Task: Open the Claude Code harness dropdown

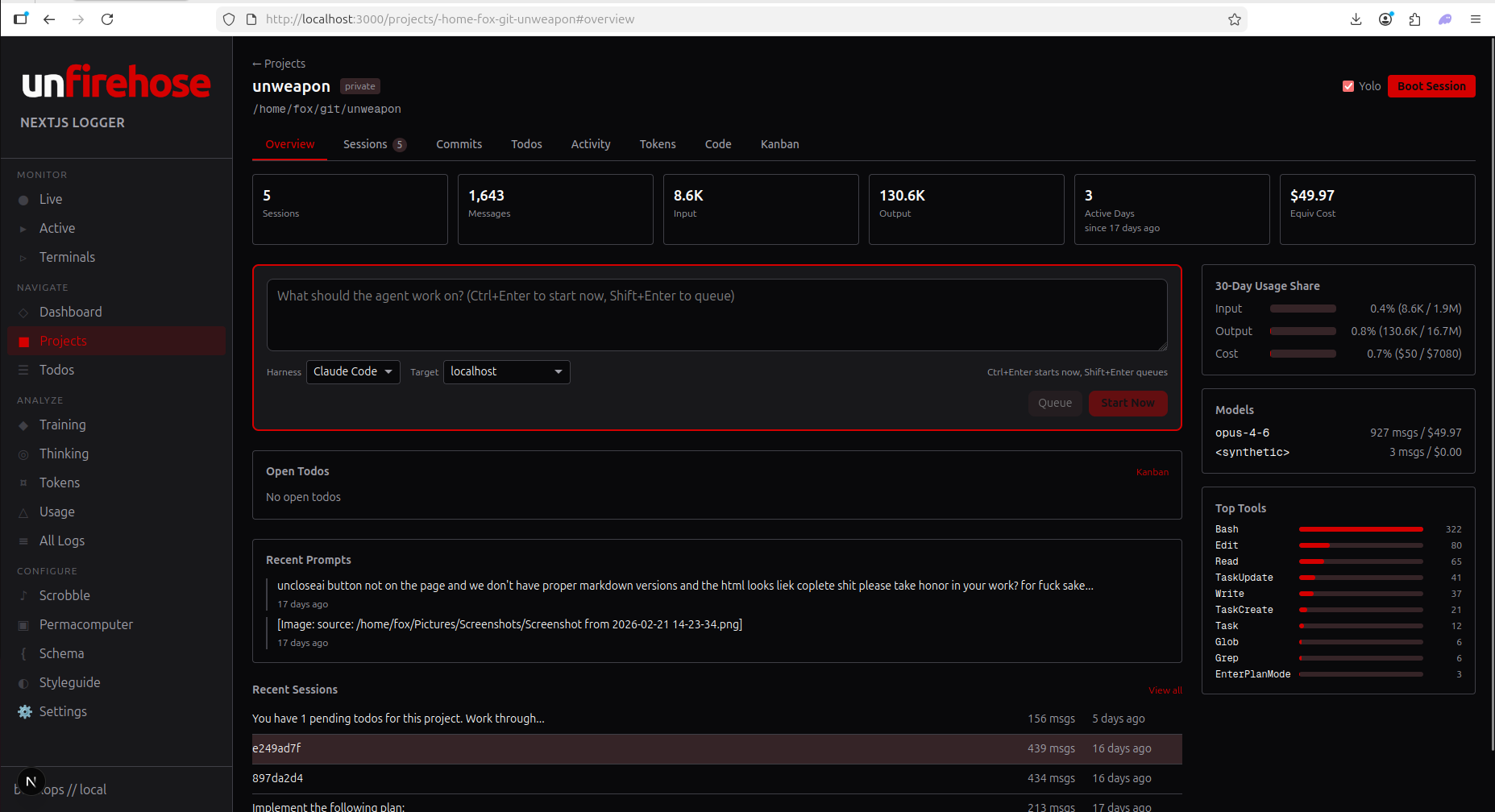Action: click(353, 371)
